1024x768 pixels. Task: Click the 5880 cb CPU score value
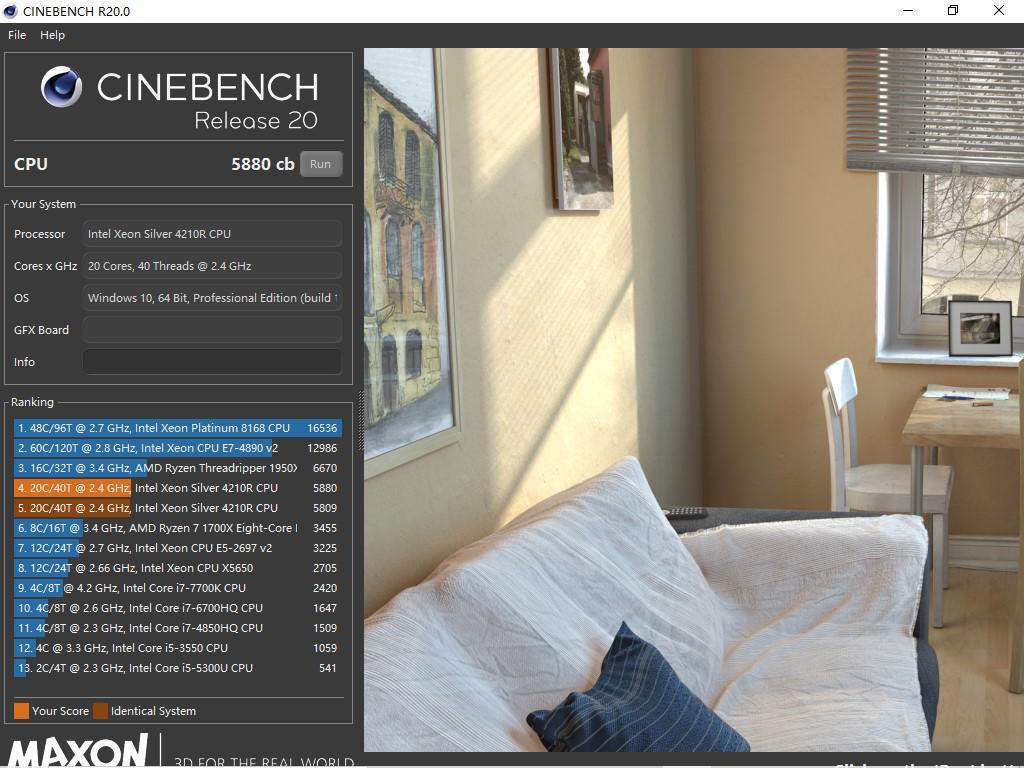(263, 164)
